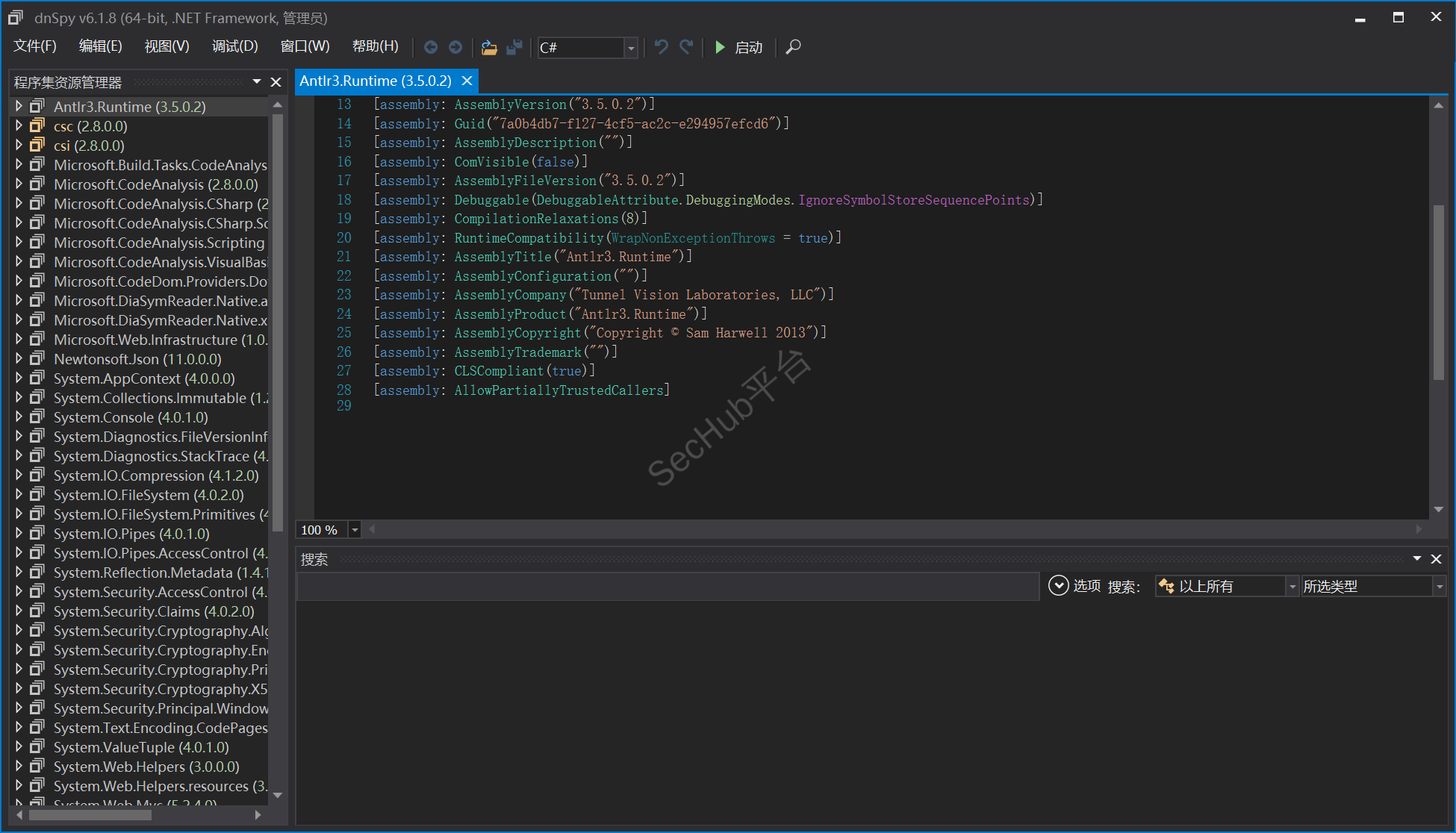Screen dimensions: 1456x833
Task: Click the code editor vertical scrollbar thumb
Action: coord(1438,291)
